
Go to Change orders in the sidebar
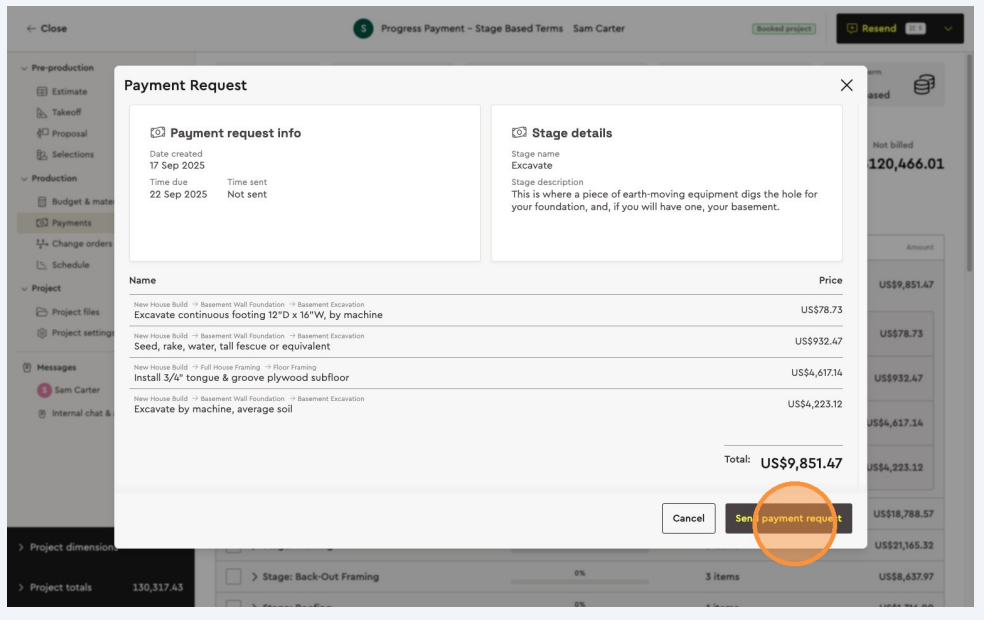(x=80, y=244)
